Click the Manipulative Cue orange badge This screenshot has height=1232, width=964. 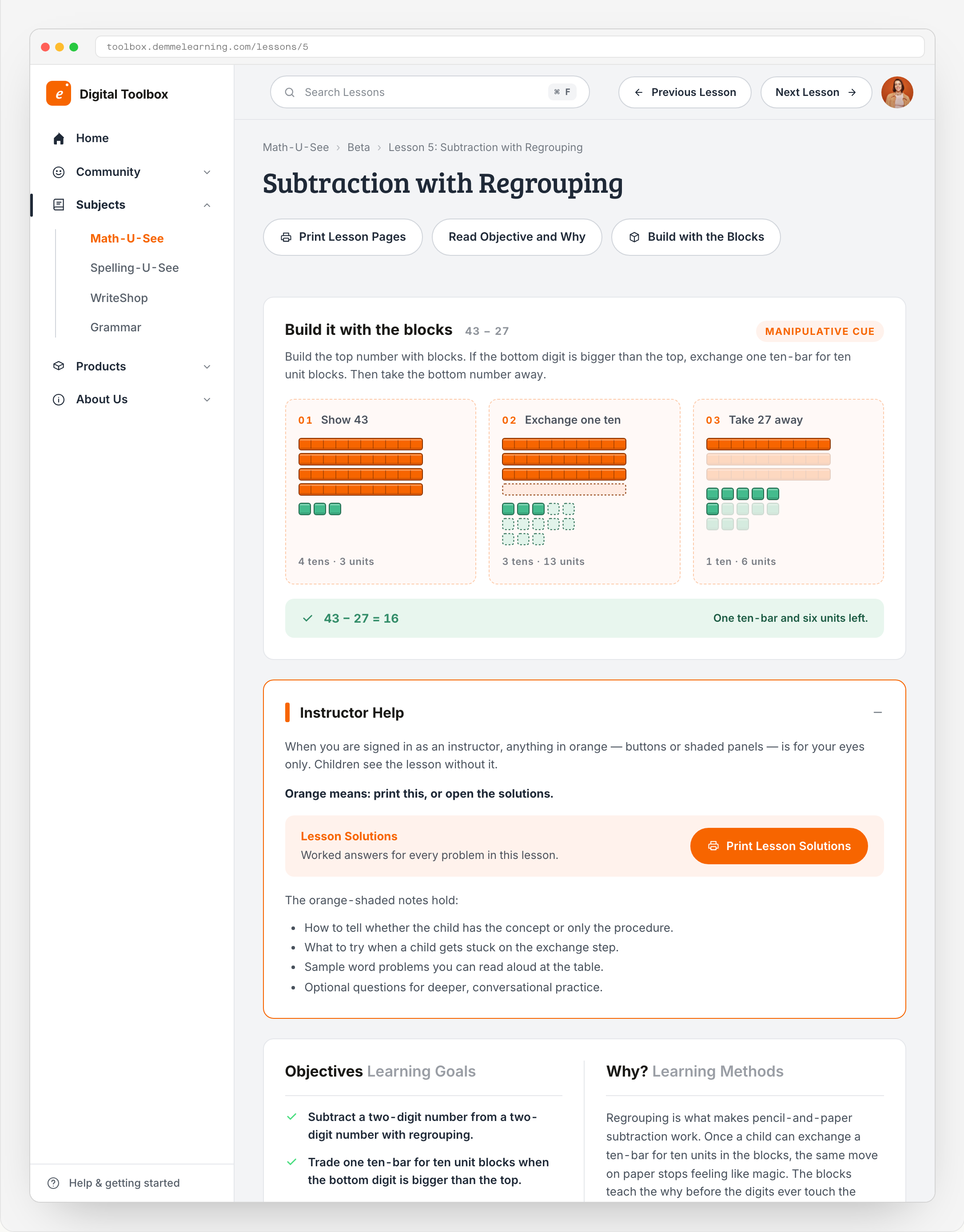coord(820,332)
